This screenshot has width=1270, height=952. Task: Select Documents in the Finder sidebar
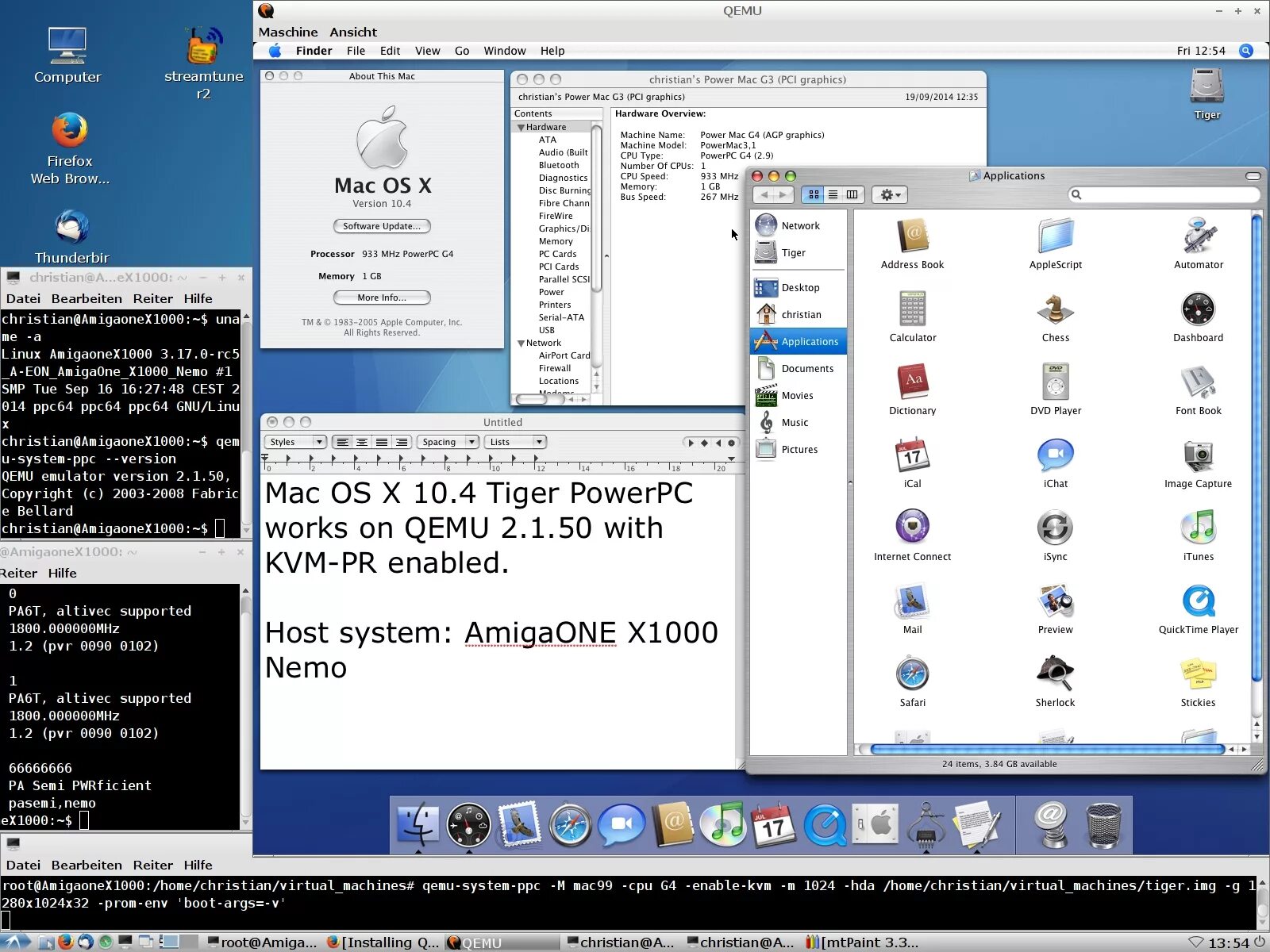(798, 368)
